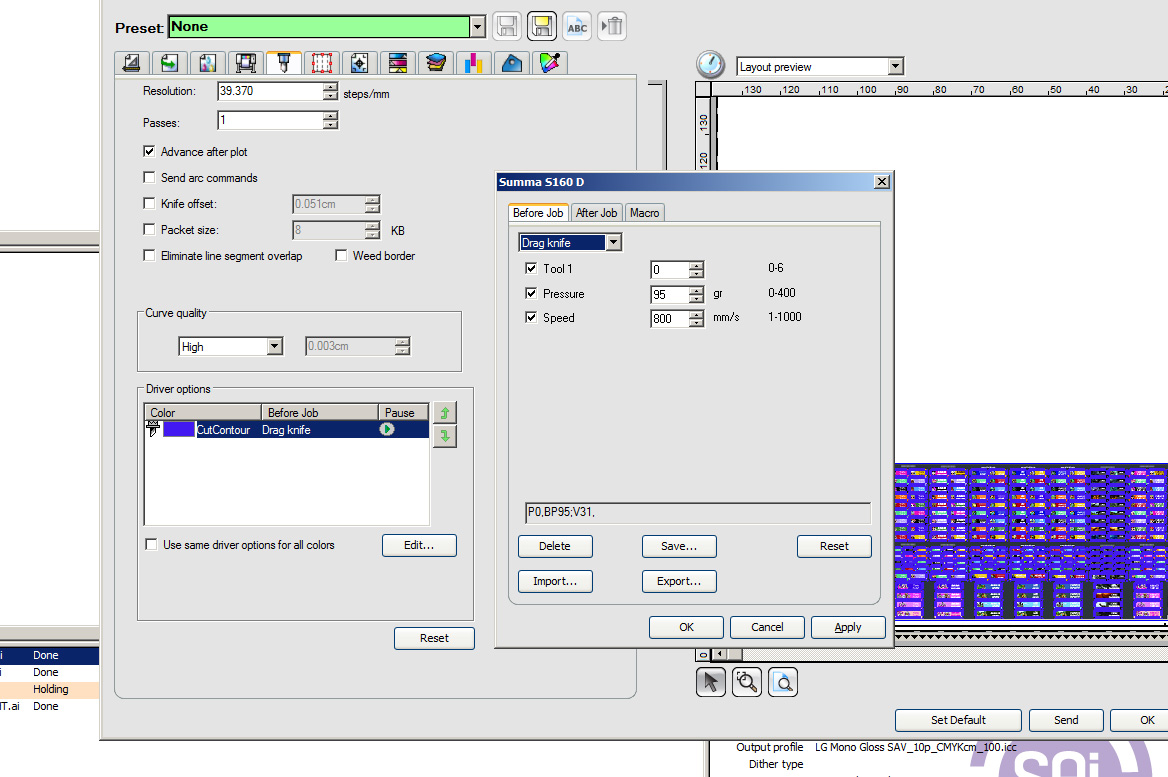
Task: Click Apply in the Summa dialog
Action: 848,627
